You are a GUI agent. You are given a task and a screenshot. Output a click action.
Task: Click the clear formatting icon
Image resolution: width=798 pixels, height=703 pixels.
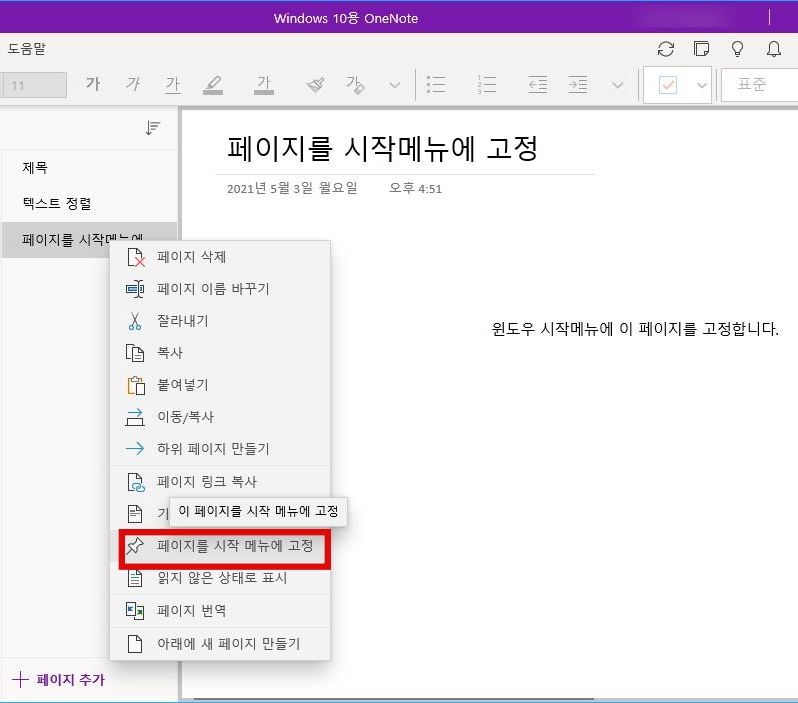pos(355,85)
